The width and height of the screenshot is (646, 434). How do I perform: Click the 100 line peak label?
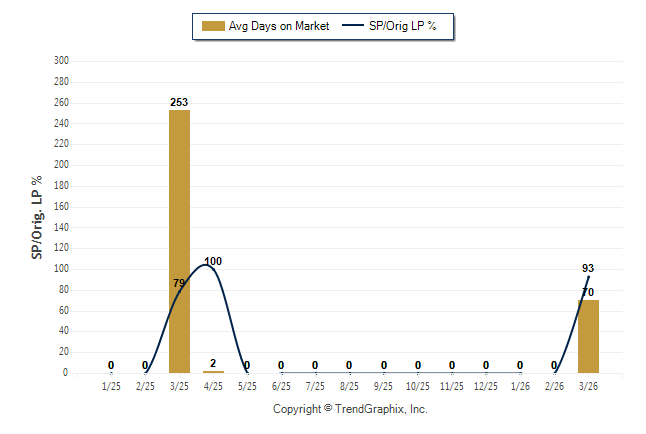pos(213,262)
